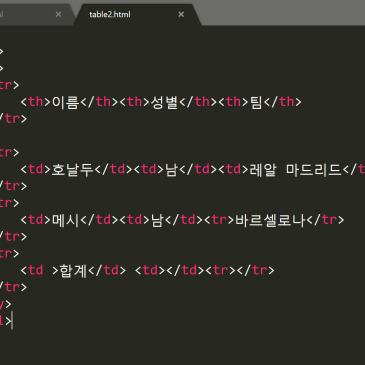Click the 레알 마드리드 text
This screenshot has height=365, width=365.
click(296, 169)
